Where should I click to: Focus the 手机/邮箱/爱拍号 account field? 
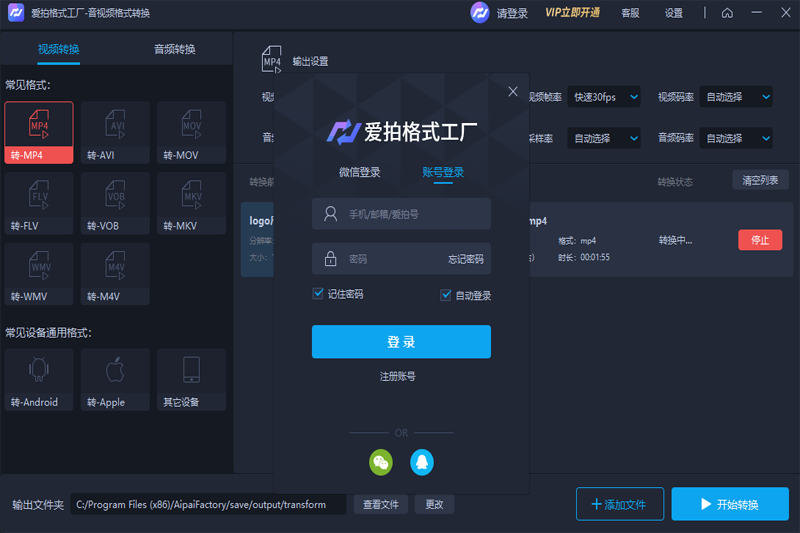tap(402, 214)
